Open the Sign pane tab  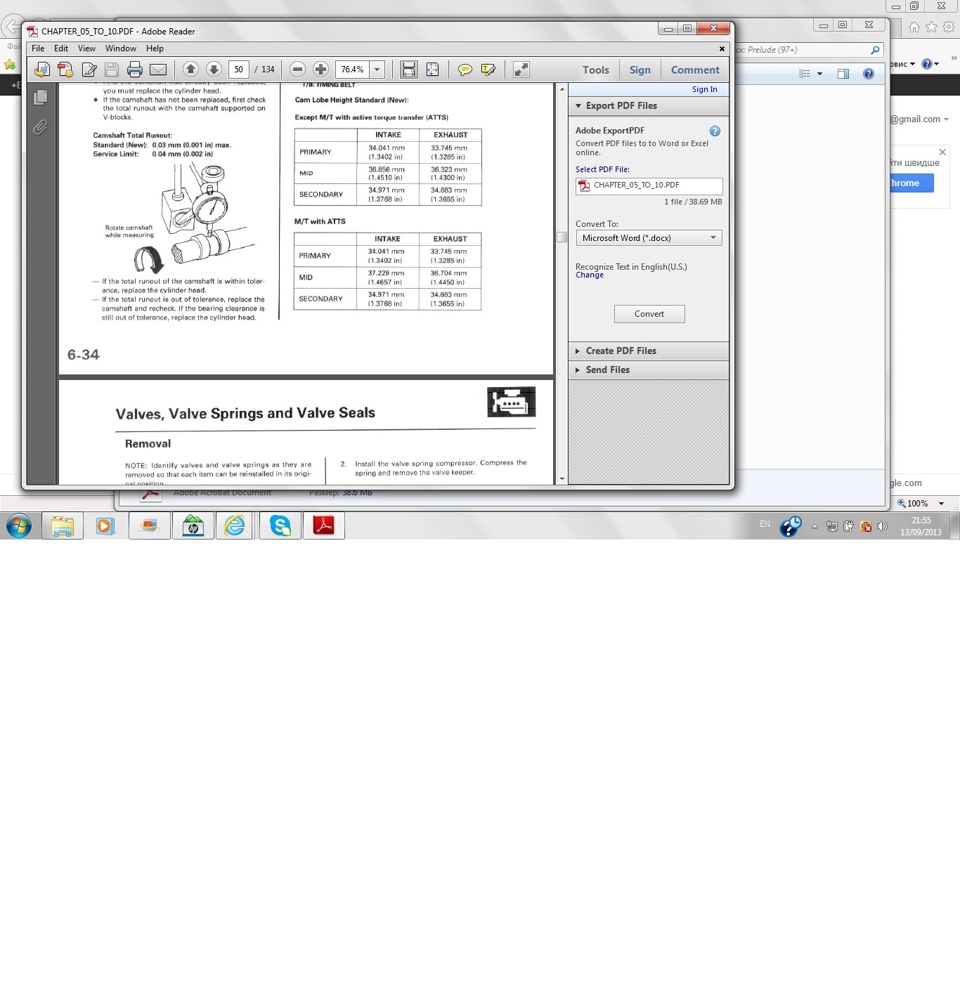[x=640, y=70]
